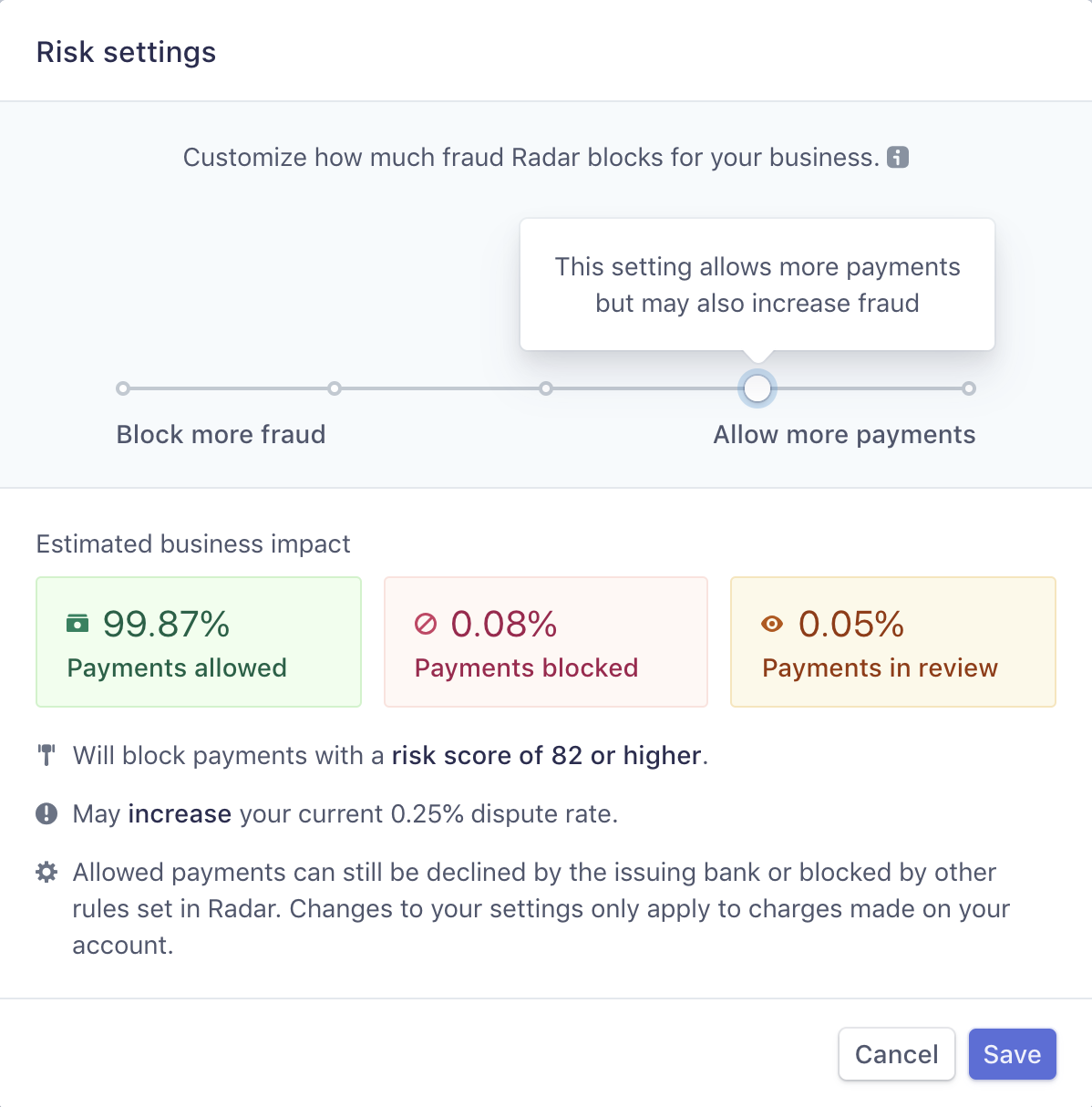Set slider to the leftmost stop

(x=123, y=388)
